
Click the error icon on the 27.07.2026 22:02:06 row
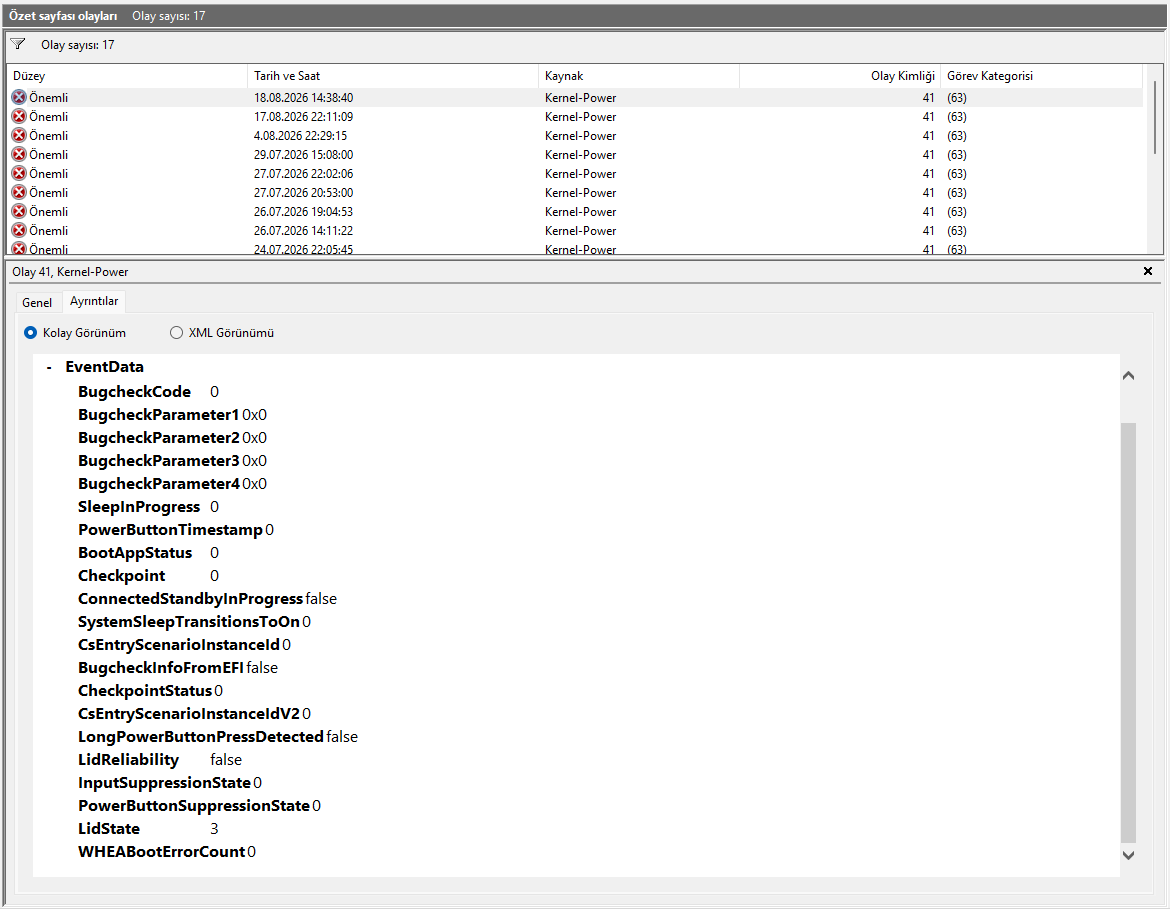pos(19,173)
